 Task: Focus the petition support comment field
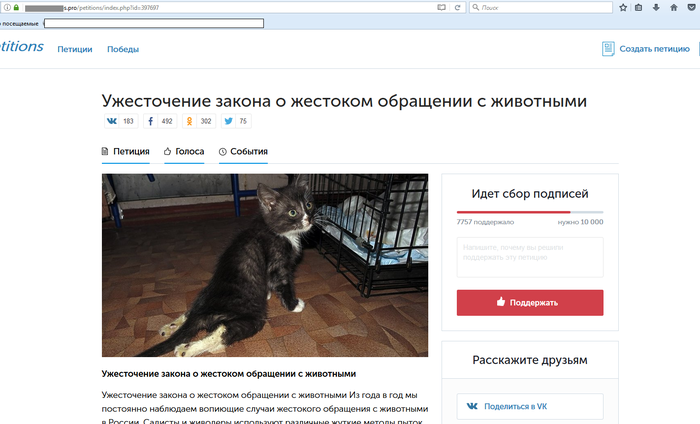530,257
